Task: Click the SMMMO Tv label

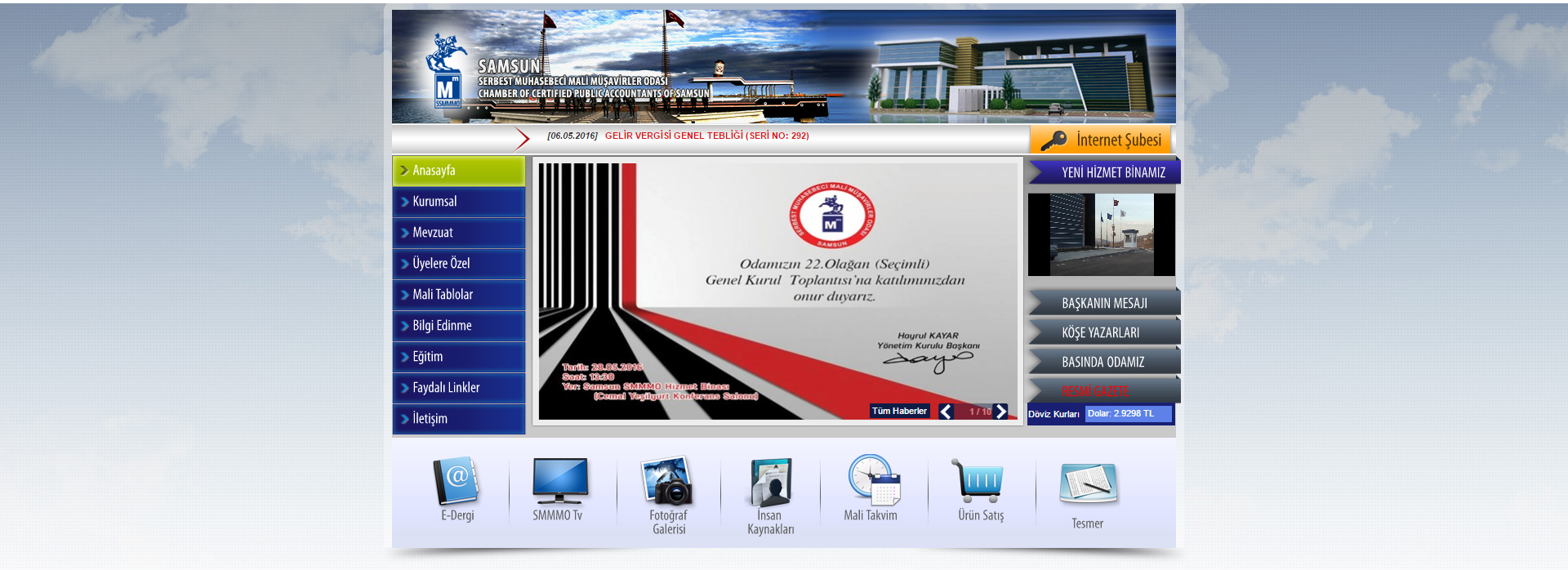Action: [558, 515]
